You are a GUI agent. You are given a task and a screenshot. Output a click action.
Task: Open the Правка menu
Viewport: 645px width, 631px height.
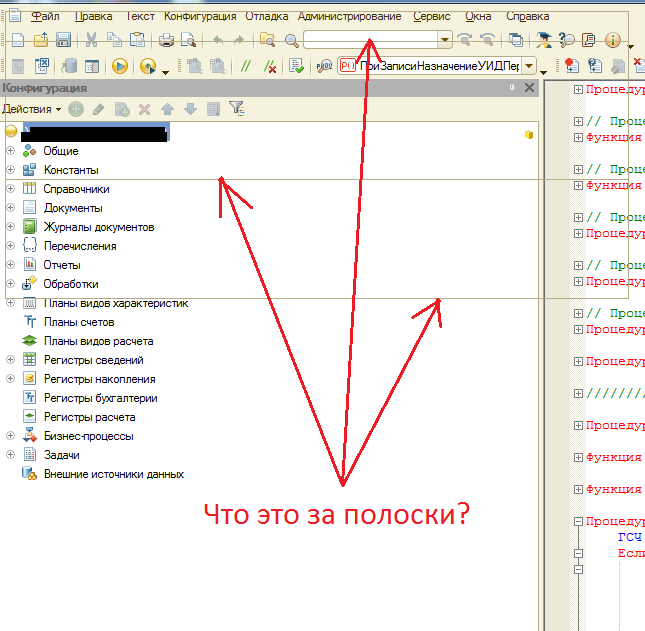coord(93,16)
